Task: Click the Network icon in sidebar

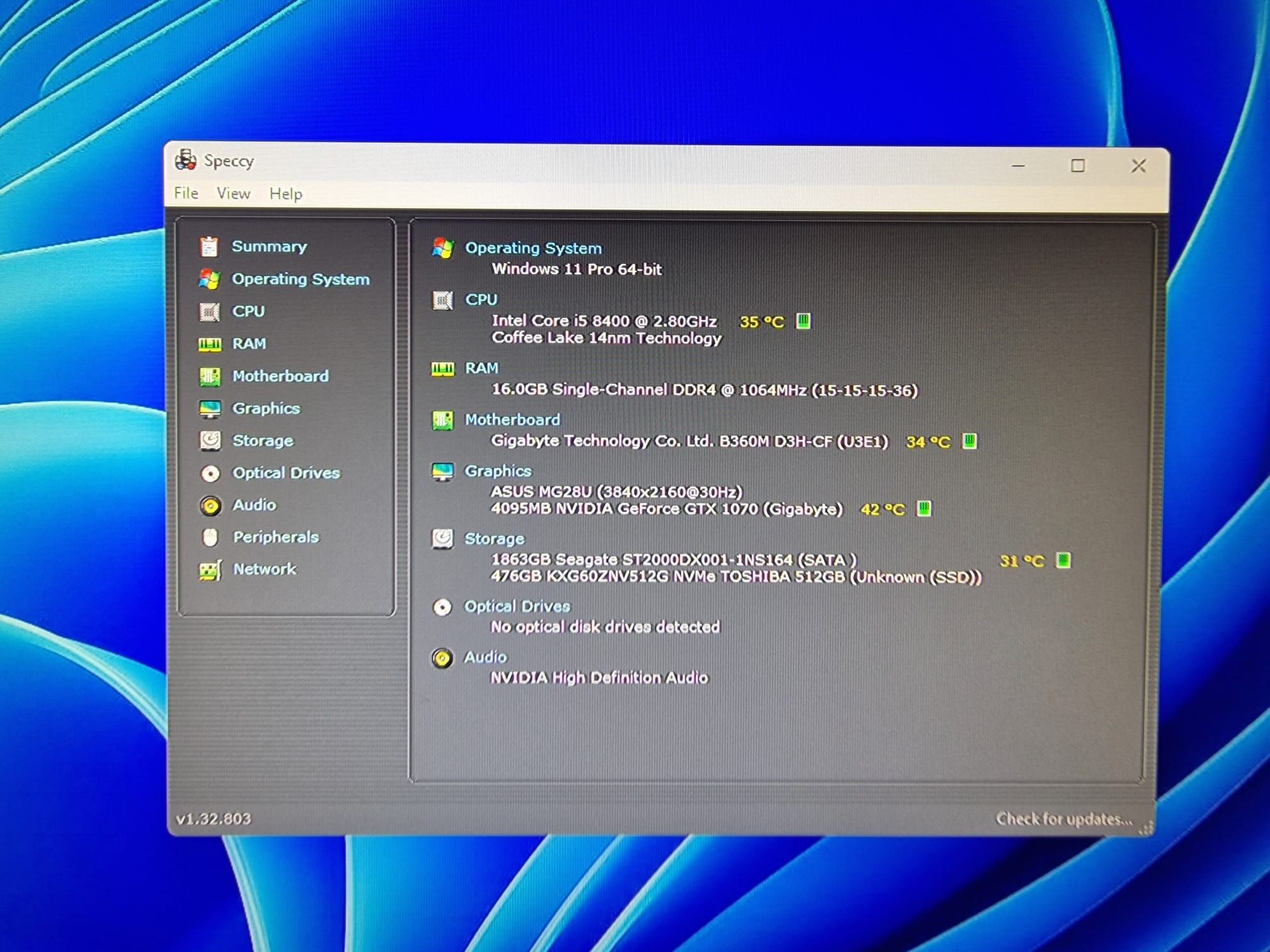Action: click(210, 570)
